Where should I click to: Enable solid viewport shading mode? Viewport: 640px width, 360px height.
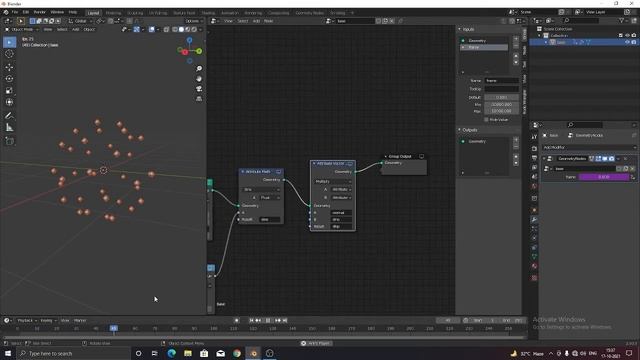181,29
